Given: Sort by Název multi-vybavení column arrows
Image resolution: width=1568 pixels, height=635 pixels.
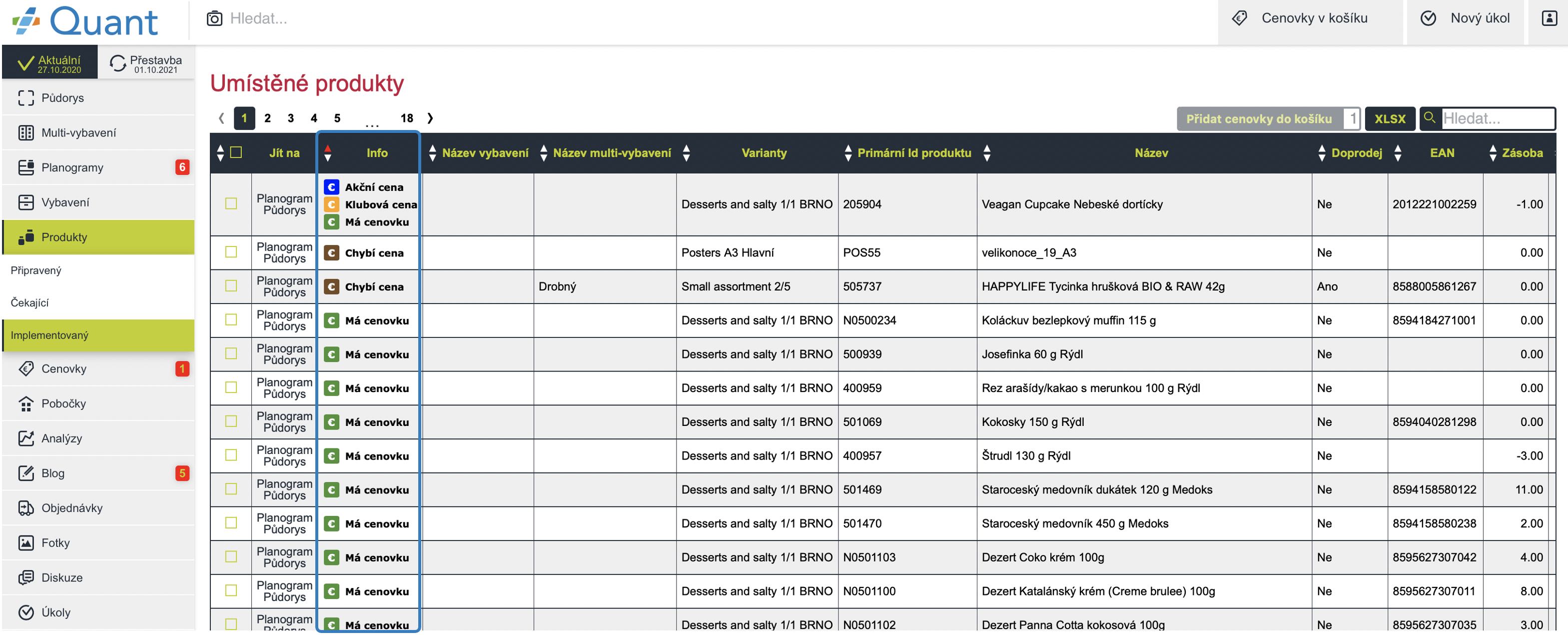Looking at the screenshot, I should coord(544,153).
